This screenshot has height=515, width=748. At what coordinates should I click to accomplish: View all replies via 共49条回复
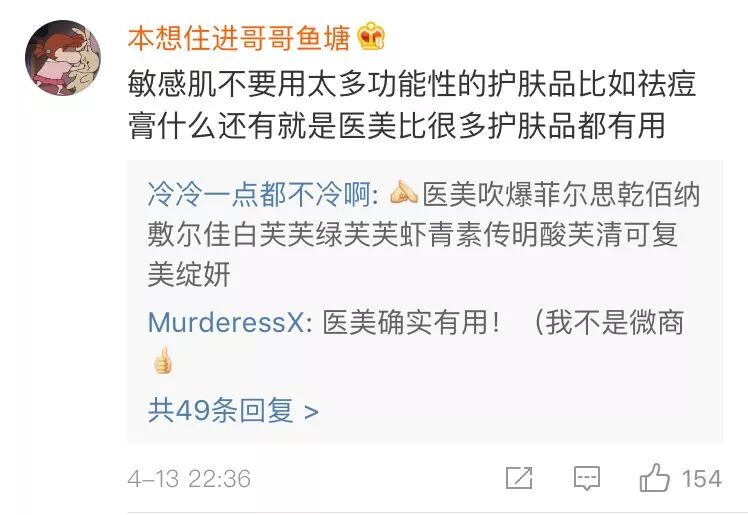(220, 410)
